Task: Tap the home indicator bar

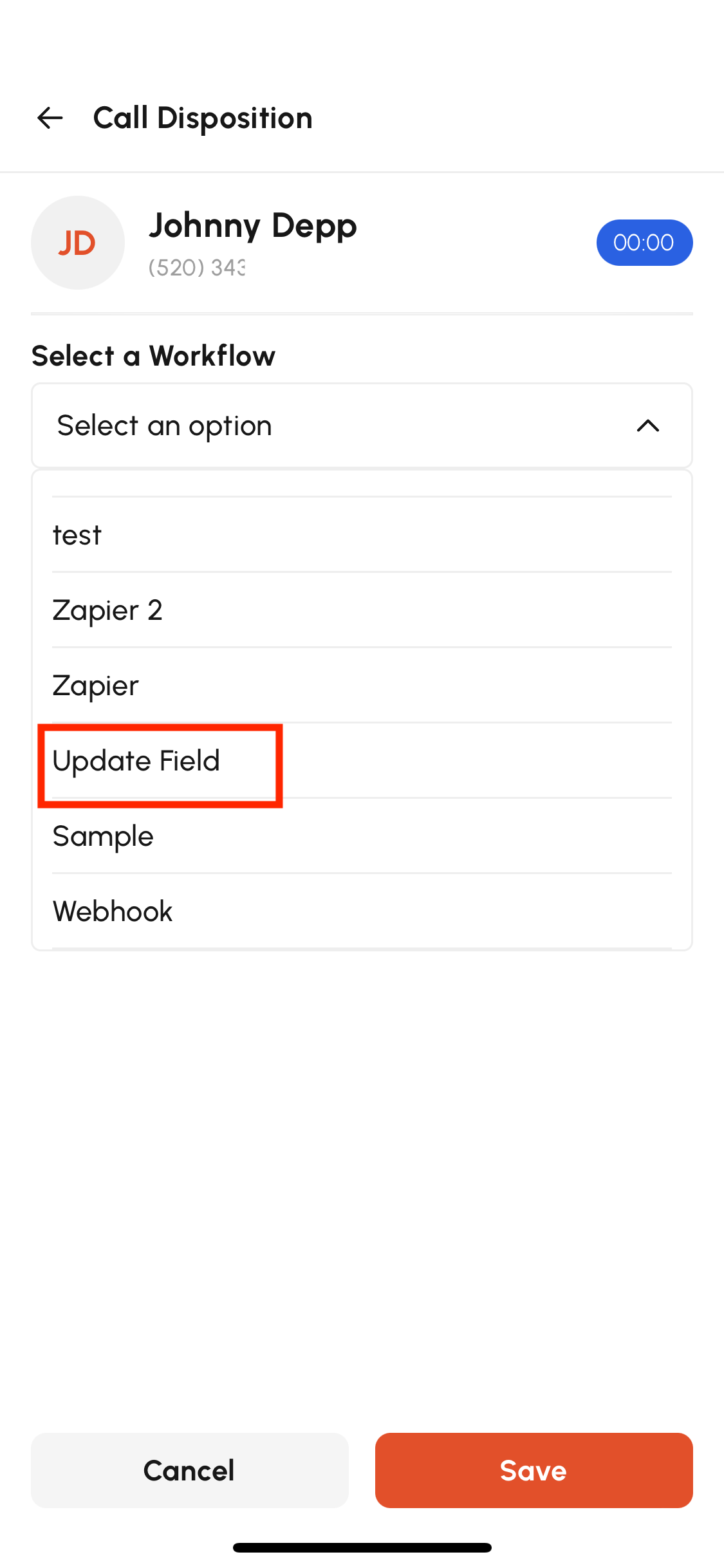Action: pos(362,1547)
